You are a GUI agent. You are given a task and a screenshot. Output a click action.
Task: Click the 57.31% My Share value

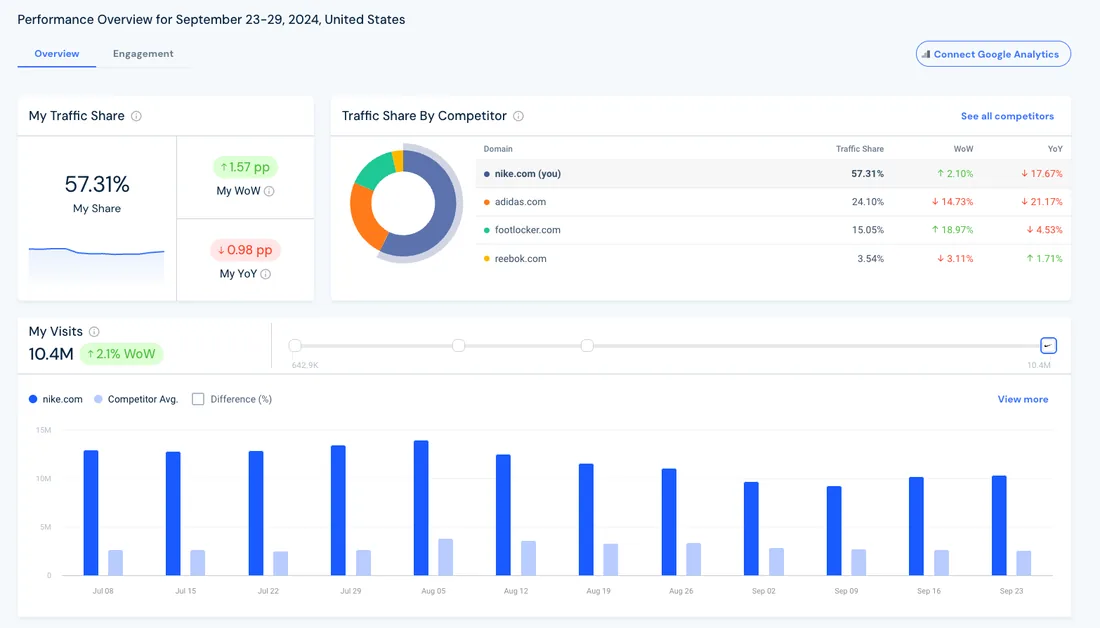click(x=97, y=185)
